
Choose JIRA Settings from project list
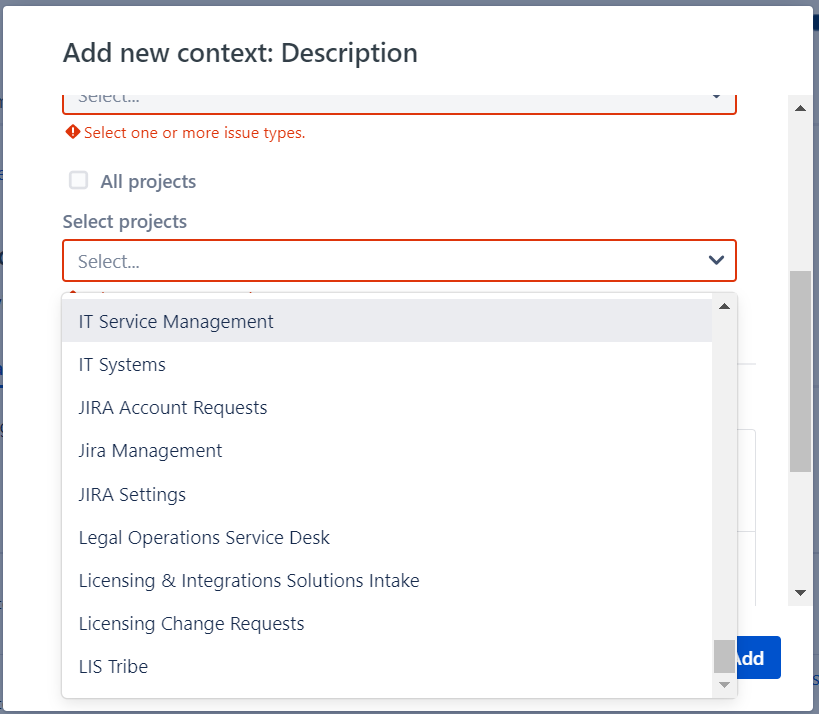click(132, 495)
